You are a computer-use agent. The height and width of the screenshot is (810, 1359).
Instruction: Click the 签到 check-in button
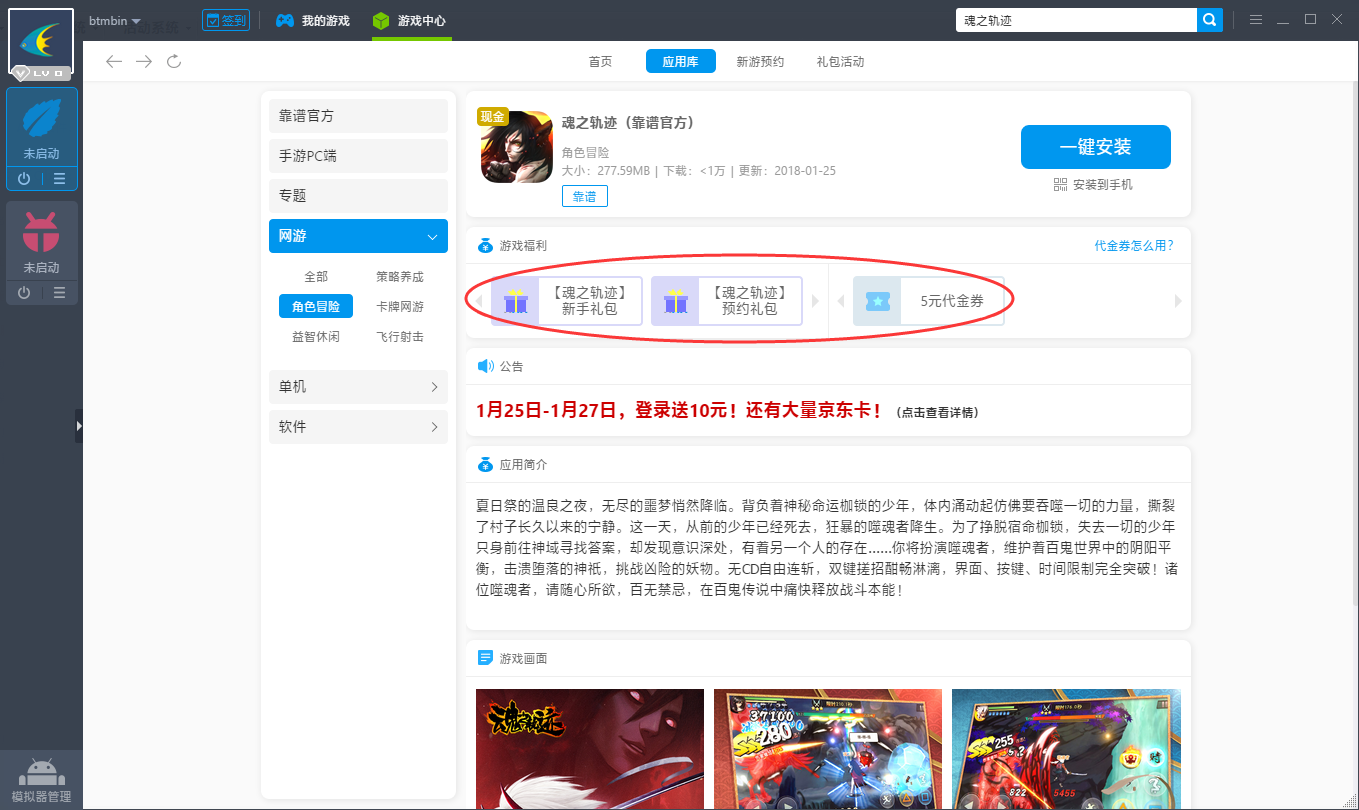pos(226,20)
